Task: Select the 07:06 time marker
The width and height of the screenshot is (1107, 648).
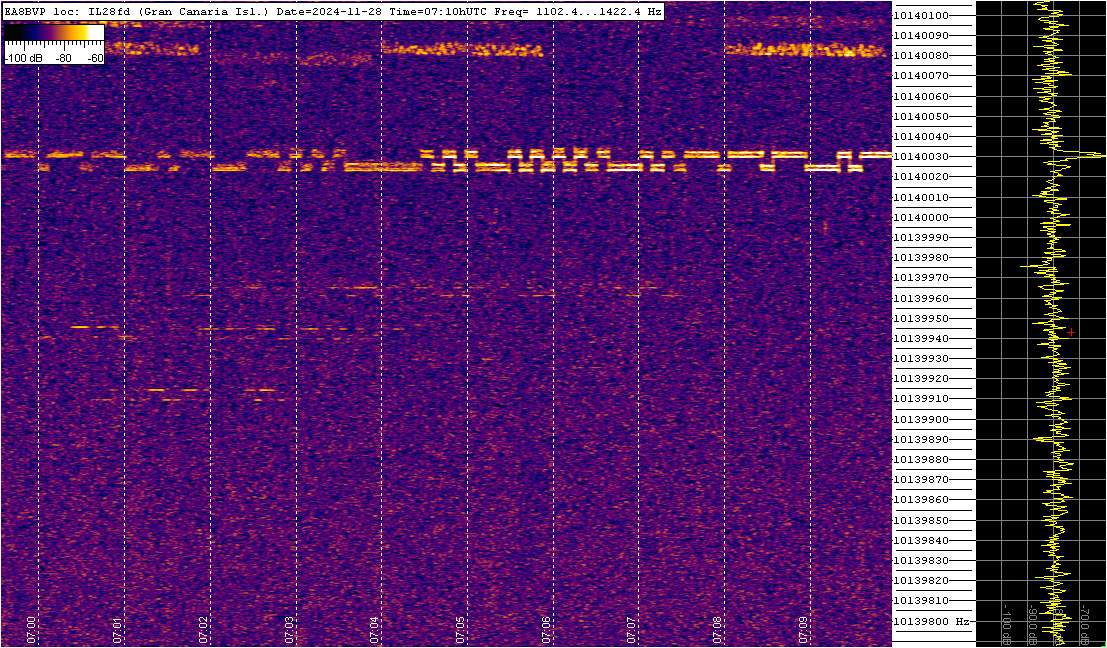Action: pyautogui.click(x=545, y=630)
